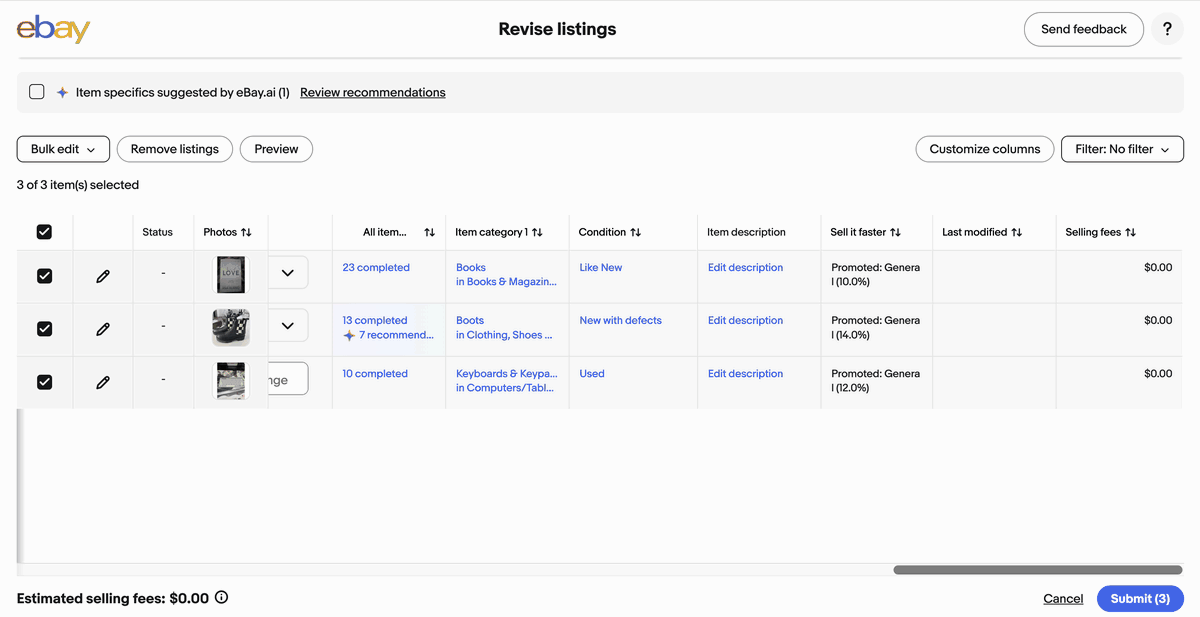Uncheck the Books listing row checkbox
Screen dimensions: 1200x617
click(x=44, y=276)
